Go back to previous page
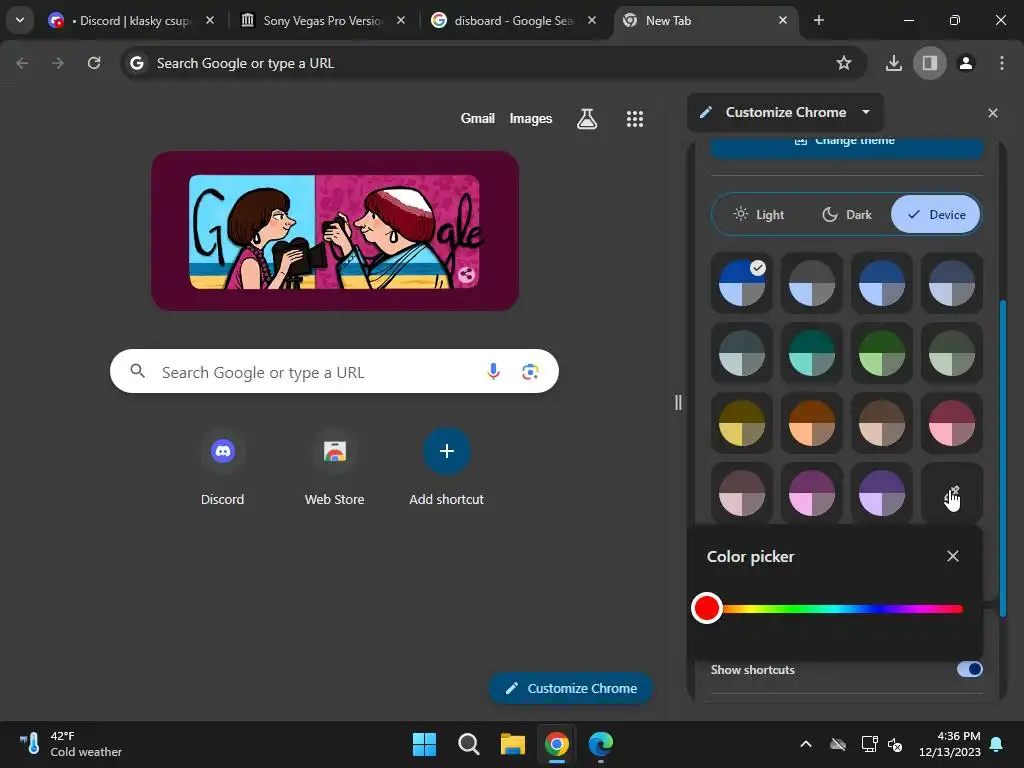Screen dimensions: 1024x768 (22, 63)
